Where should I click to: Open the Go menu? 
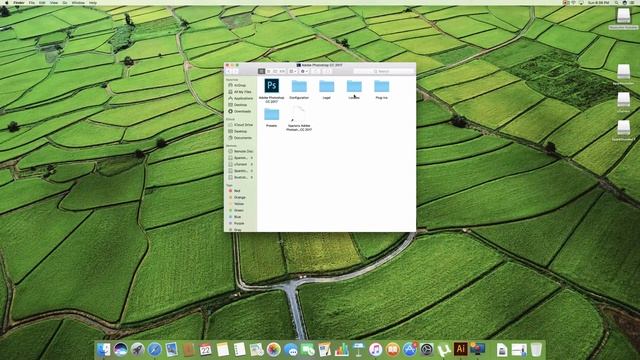click(65, 2)
